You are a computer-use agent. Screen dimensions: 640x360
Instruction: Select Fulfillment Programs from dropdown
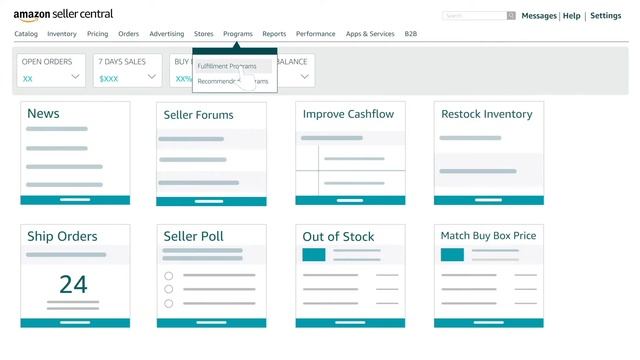[233, 66]
